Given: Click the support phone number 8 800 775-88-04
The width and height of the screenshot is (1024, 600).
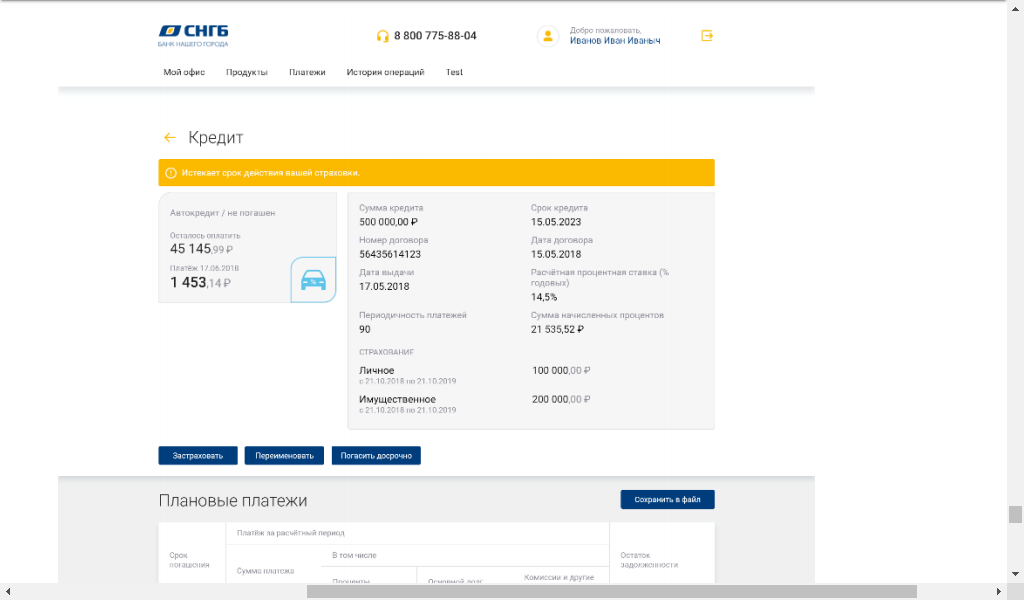Looking at the screenshot, I should click(x=435, y=36).
